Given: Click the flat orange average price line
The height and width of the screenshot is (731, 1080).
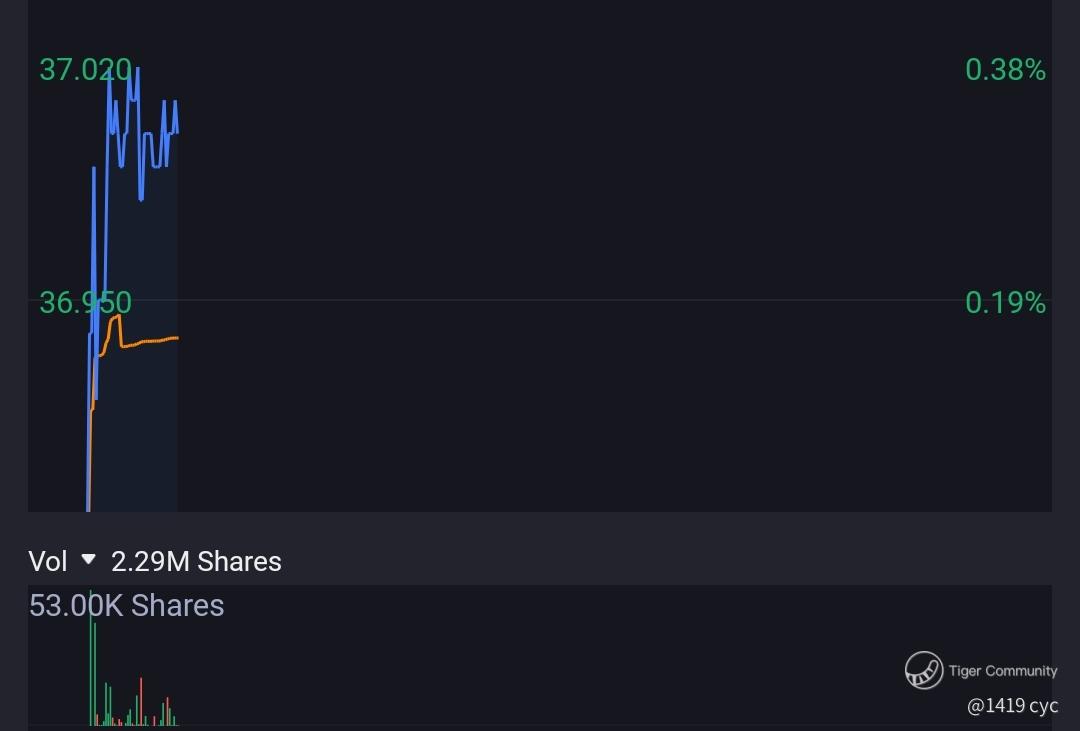Looking at the screenshot, I should click(155, 341).
